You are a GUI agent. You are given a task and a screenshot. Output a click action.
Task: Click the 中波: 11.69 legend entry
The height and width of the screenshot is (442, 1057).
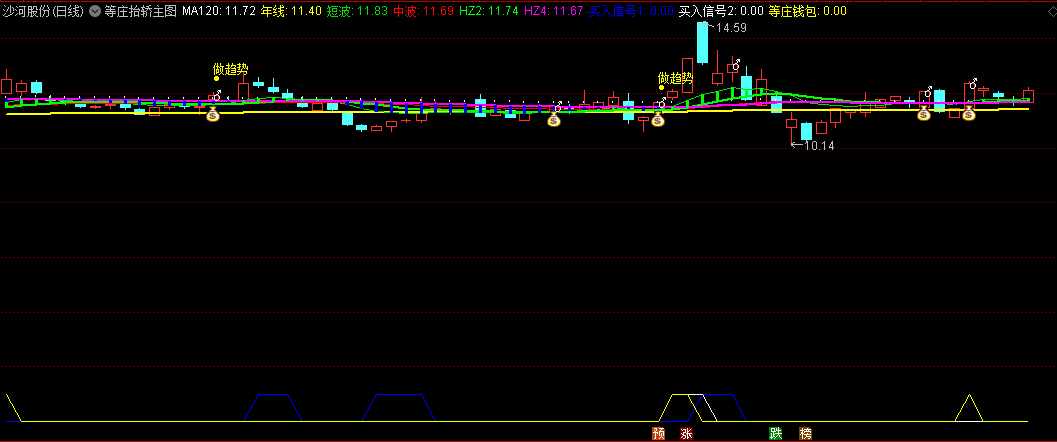pos(423,11)
